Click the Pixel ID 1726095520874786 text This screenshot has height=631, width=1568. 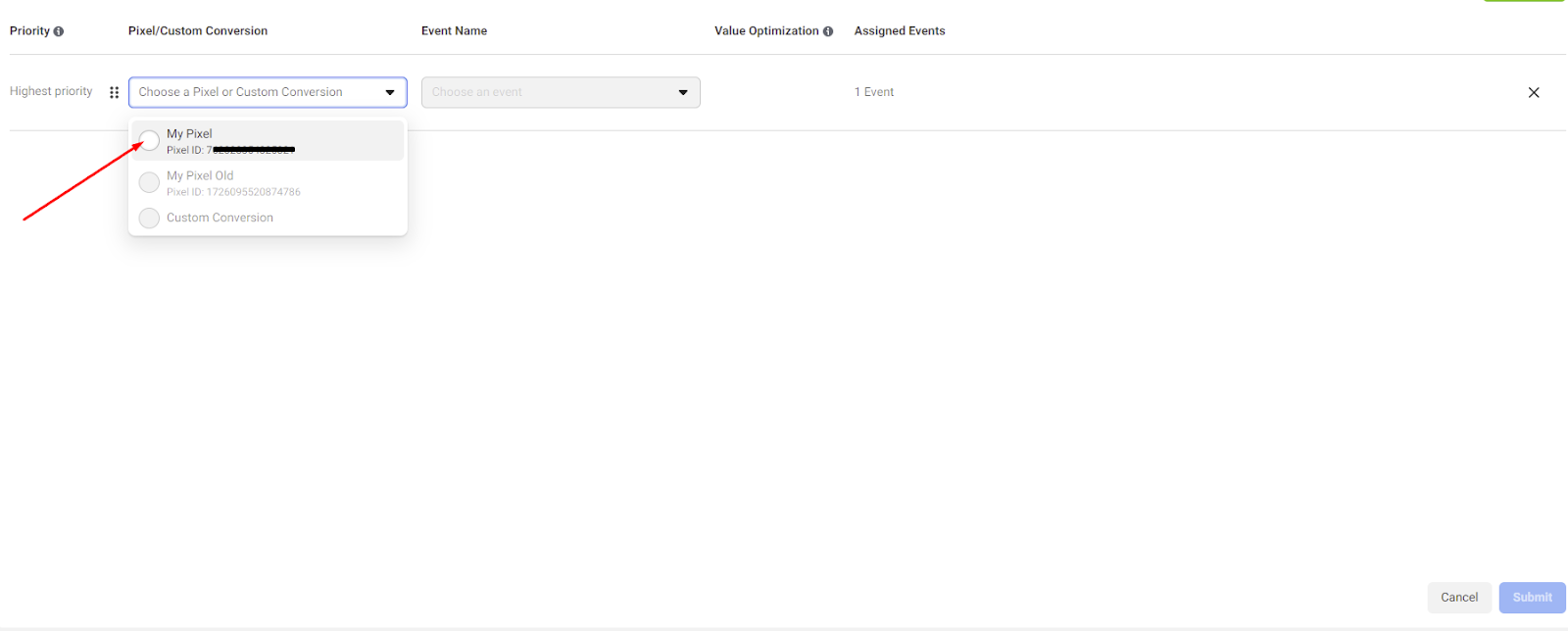click(x=233, y=192)
